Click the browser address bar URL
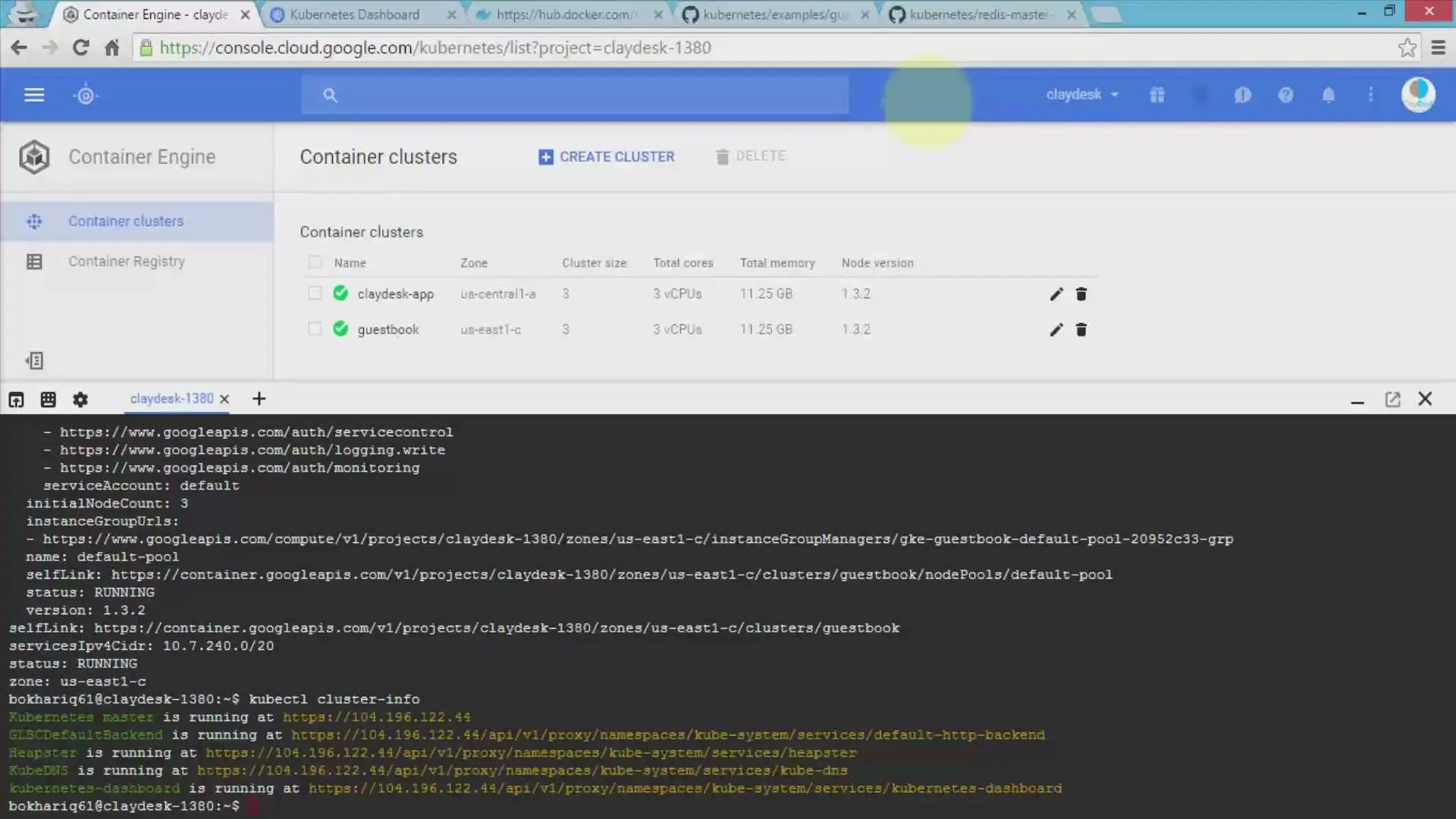This screenshot has height=819, width=1456. point(435,48)
